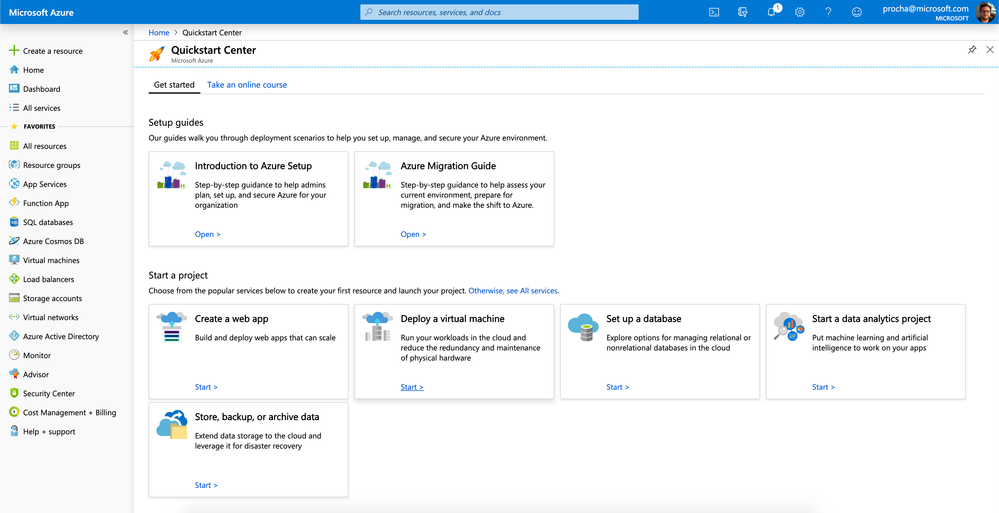Open the Help question mark icon
Image resolution: width=999 pixels, height=513 pixels.
pos(828,12)
